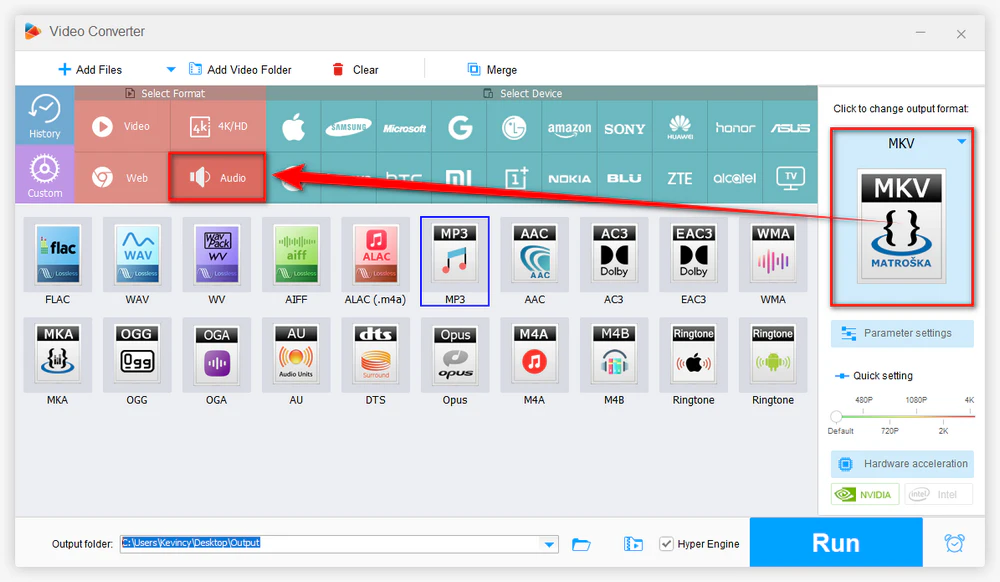Screen dimensions: 1000x582
Task: Open TV device presets
Action: [x=790, y=178]
